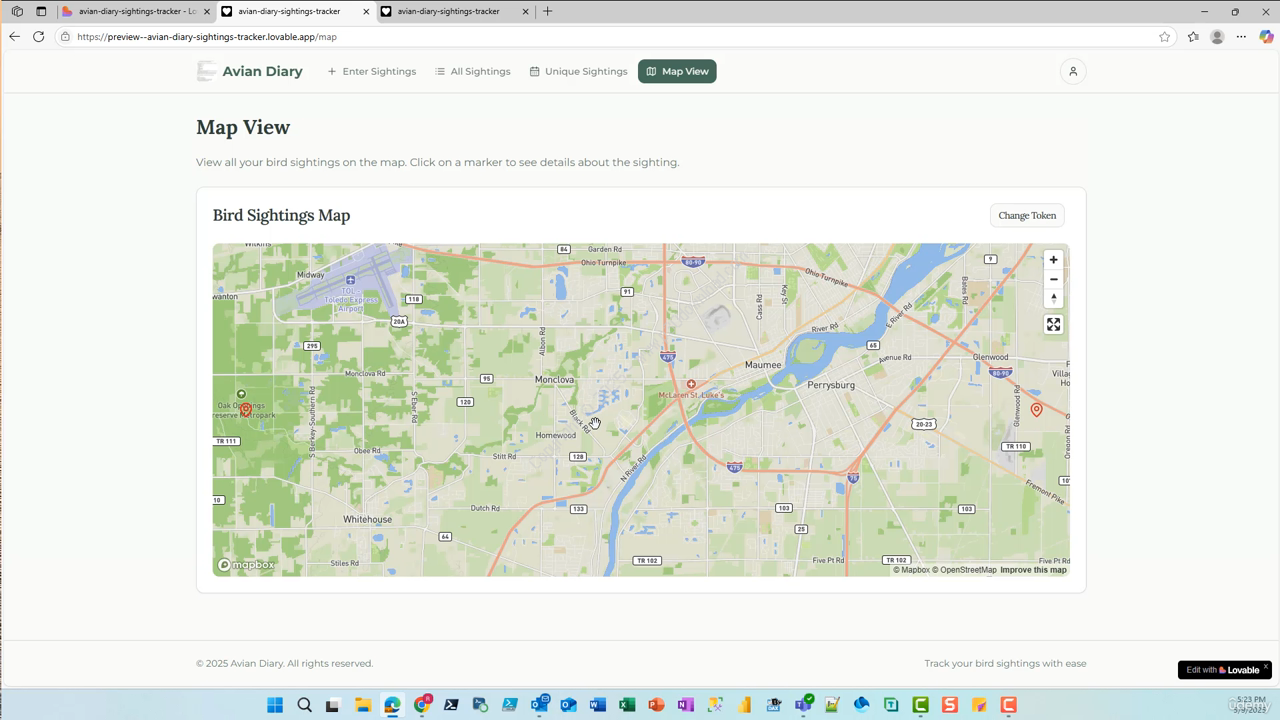The height and width of the screenshot is (720, 1280).
Task: Open Word from the taskbar
Action: [x=598, y=705]
